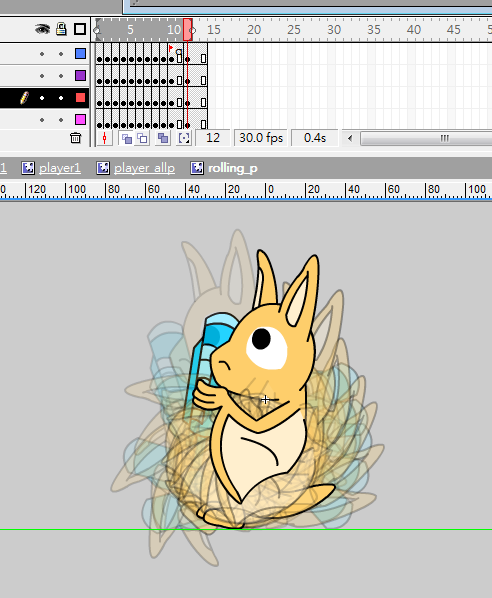Click frame 30 on the timeline ruler
This screenshot has width=492, height=598.
coord(334,29)
